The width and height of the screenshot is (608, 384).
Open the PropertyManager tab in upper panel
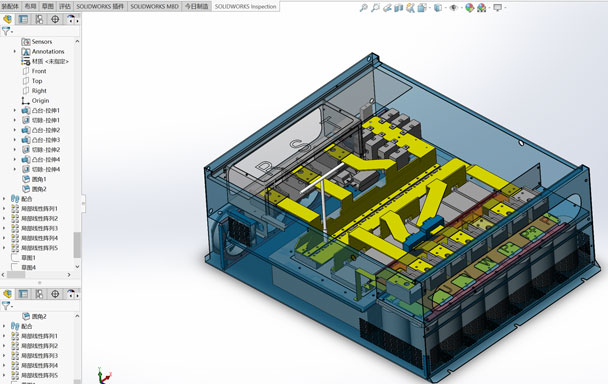tap(23, 19)
